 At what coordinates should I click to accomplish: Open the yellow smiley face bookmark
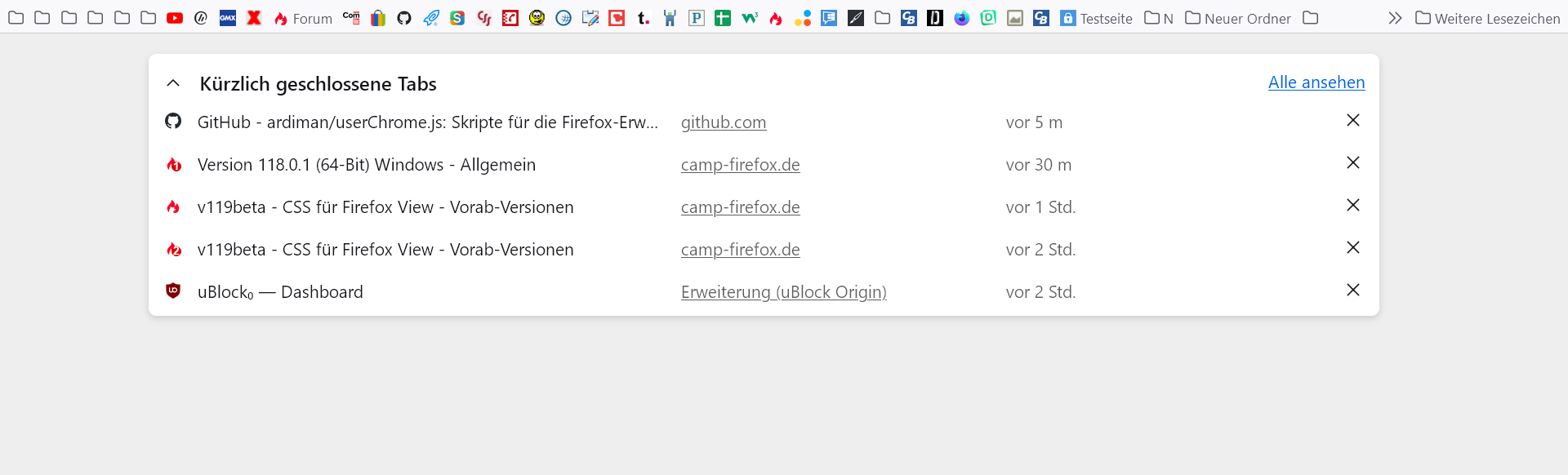pyautogui.click(x=537, y=18)
